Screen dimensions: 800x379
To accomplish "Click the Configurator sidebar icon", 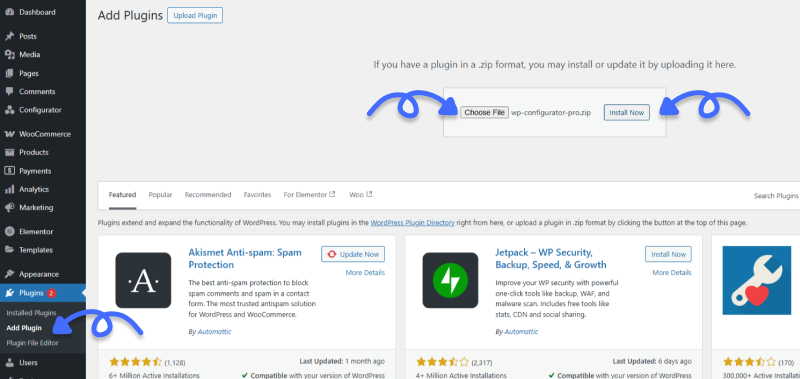I will pyautogui.click(x=9, y=110).
